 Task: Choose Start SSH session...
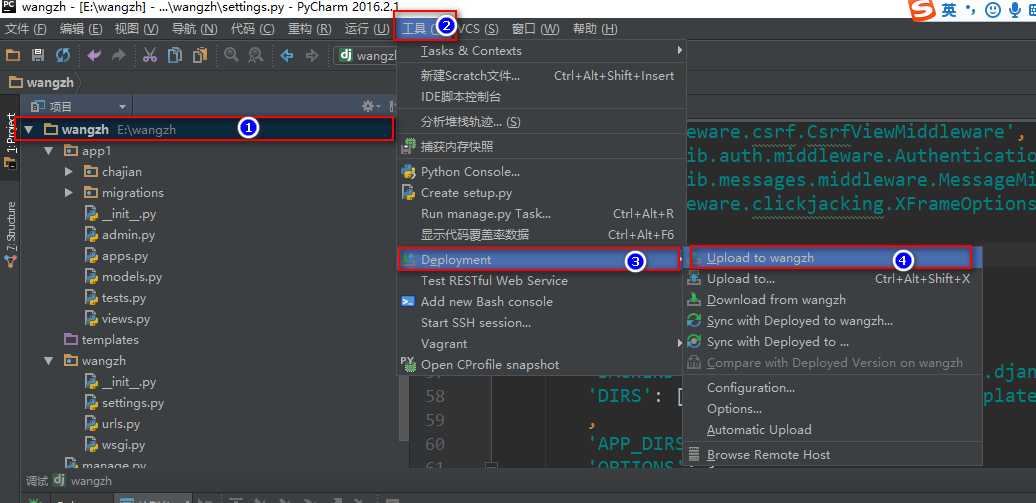[x=542, y=323]
